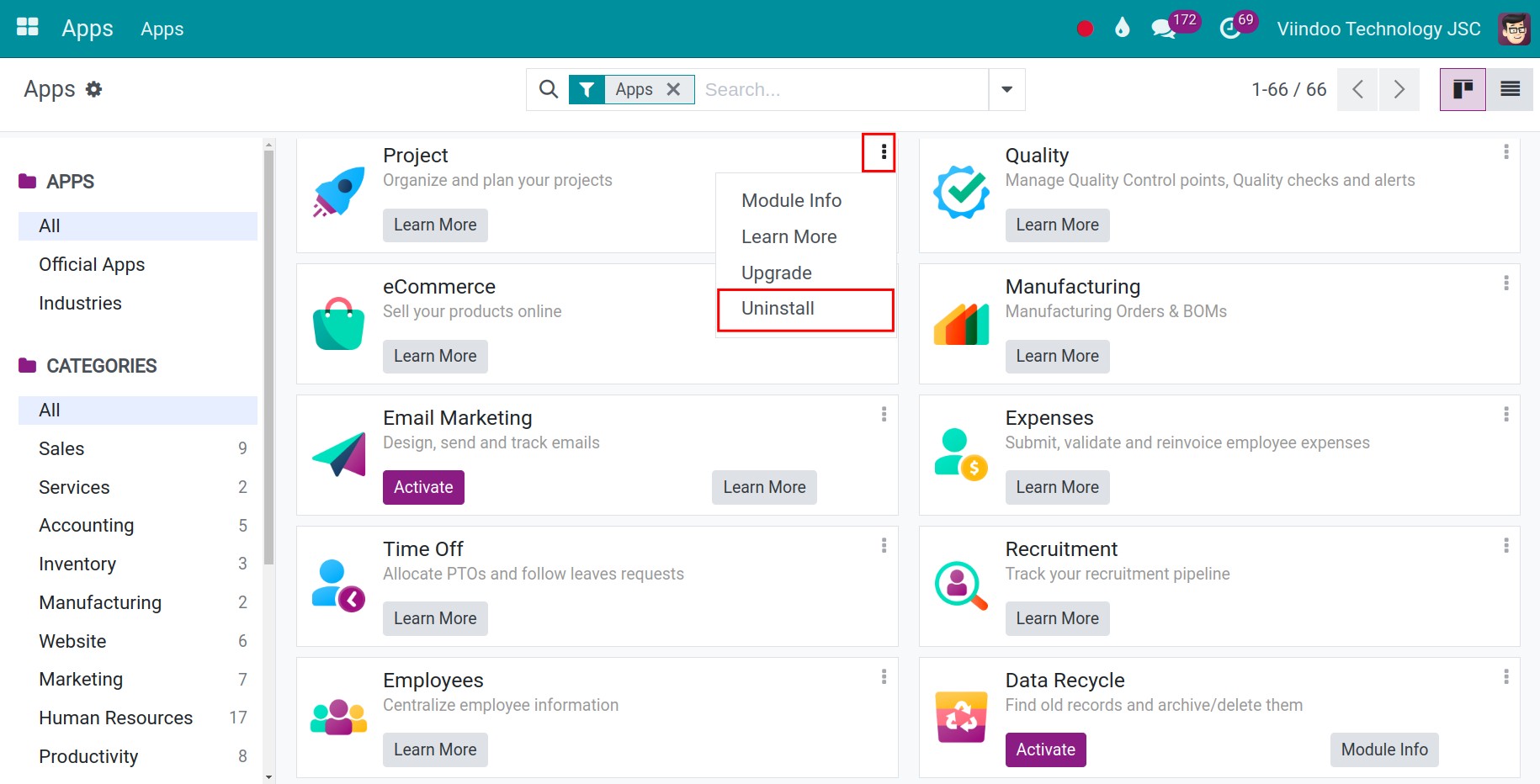
Task: Click the Email Marketing paper plane icon
Action: click(x=338, y=454)
